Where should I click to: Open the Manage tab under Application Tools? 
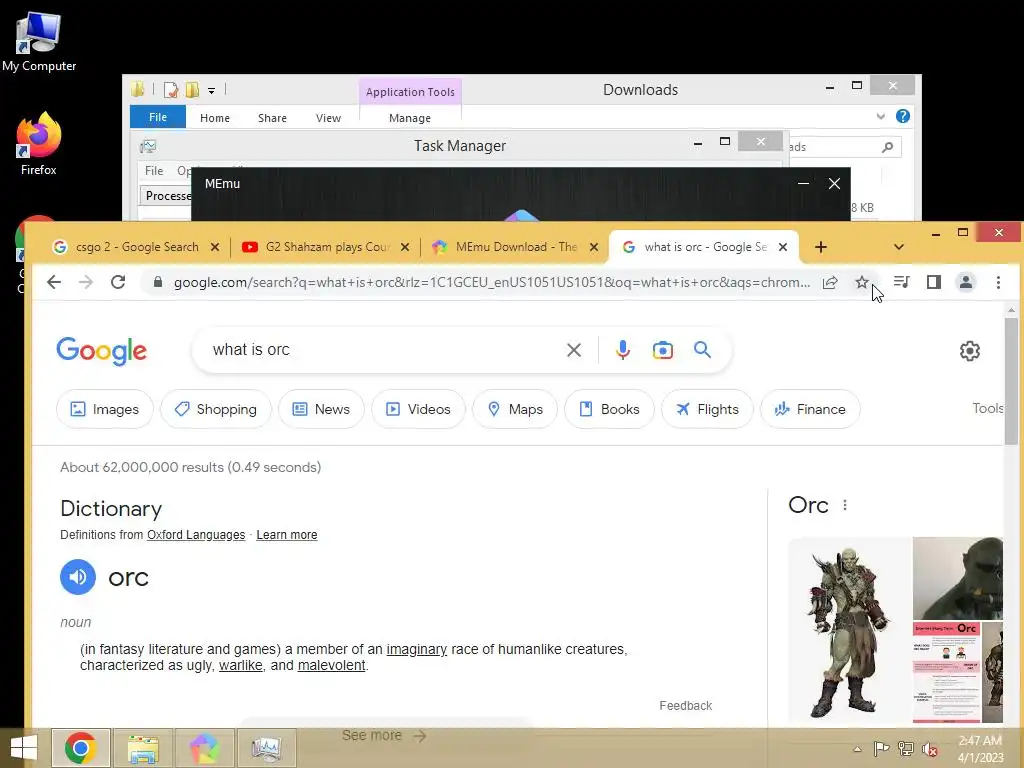pyautogui.click(x=409, y=118)
